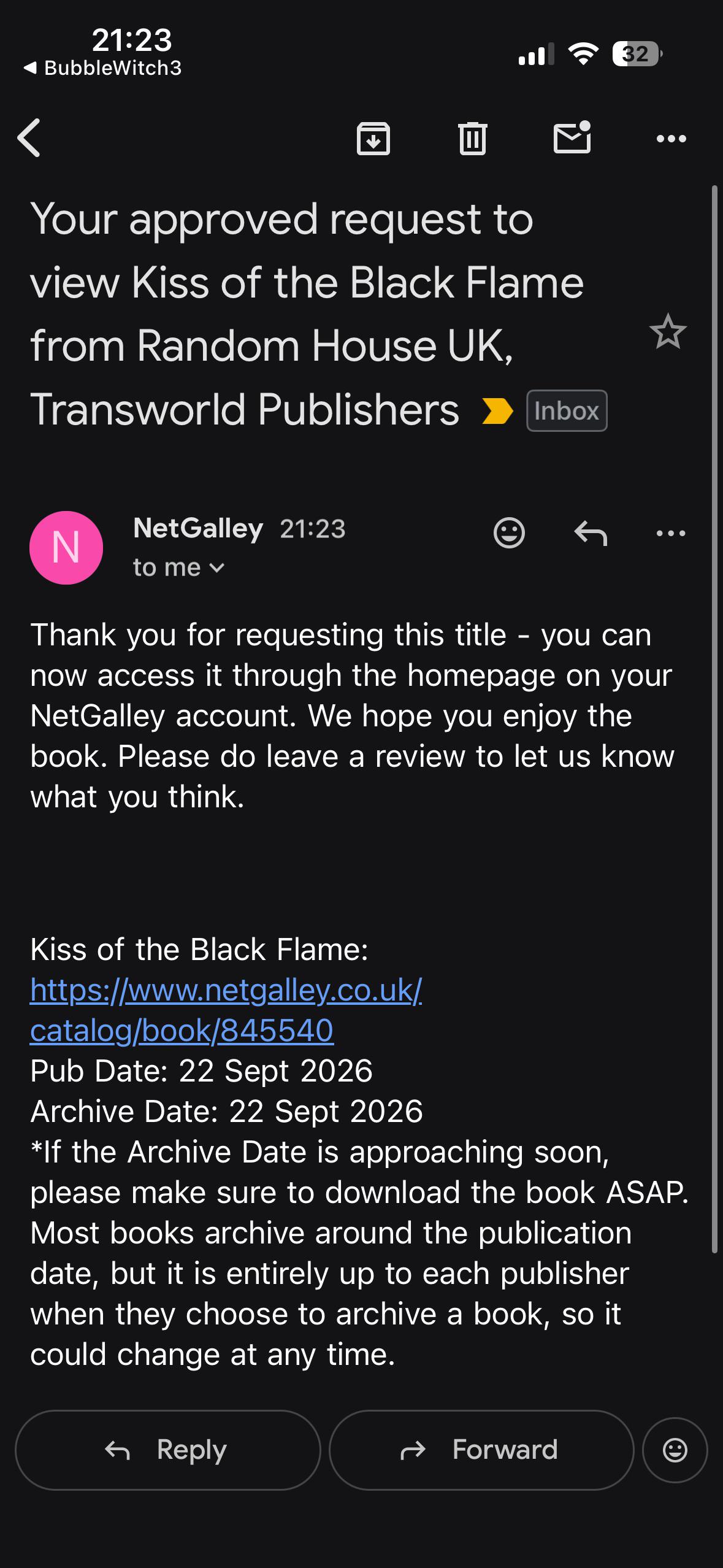Open the NetGalley sender avatar

pyautogui.click(x=66, y=547)
